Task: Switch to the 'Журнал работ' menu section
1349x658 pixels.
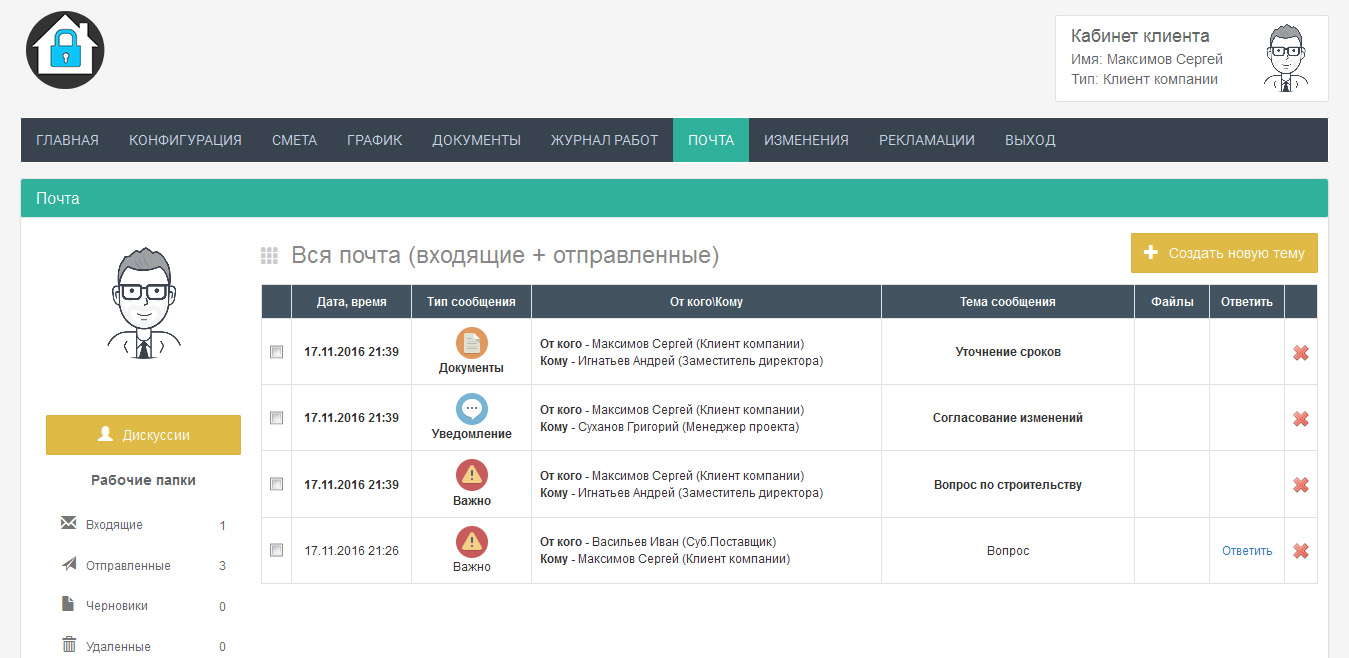Action: (x=604, y=140)
